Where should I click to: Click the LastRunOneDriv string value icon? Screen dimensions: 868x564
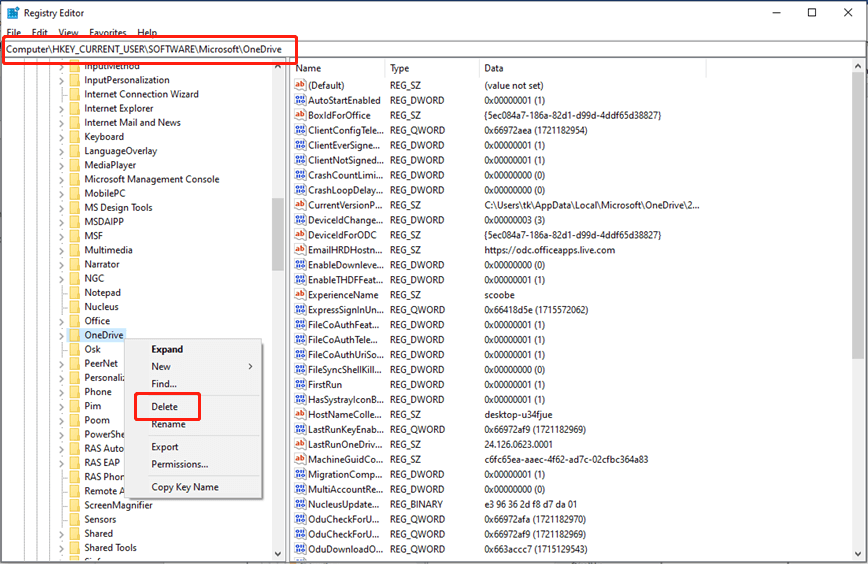point(300,444)
